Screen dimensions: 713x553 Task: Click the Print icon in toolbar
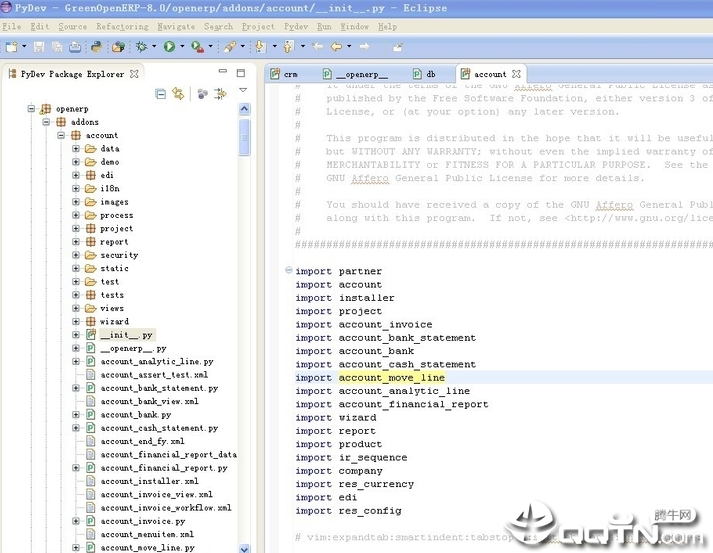point(75,46)
